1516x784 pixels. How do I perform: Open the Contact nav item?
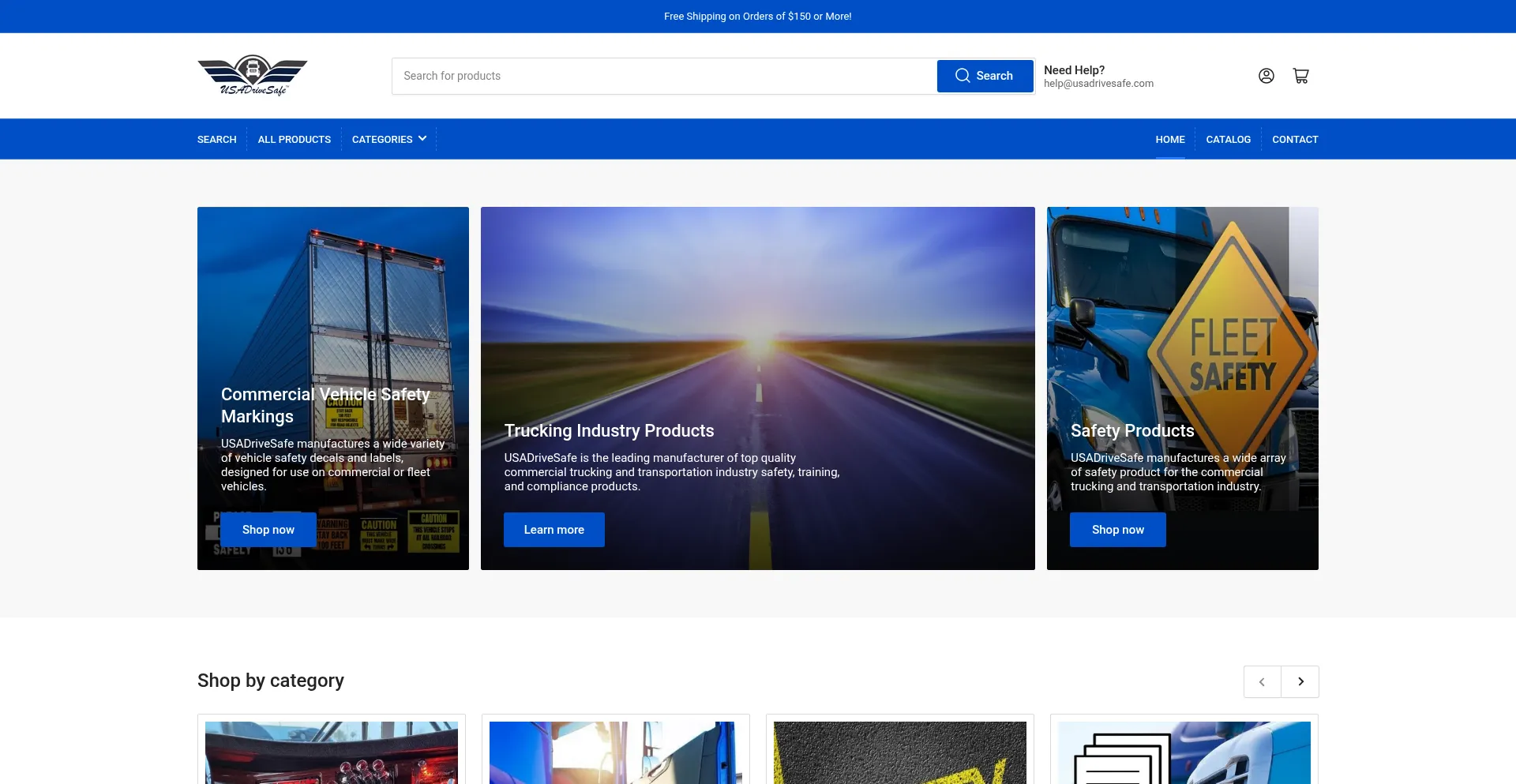point(1295,139)
